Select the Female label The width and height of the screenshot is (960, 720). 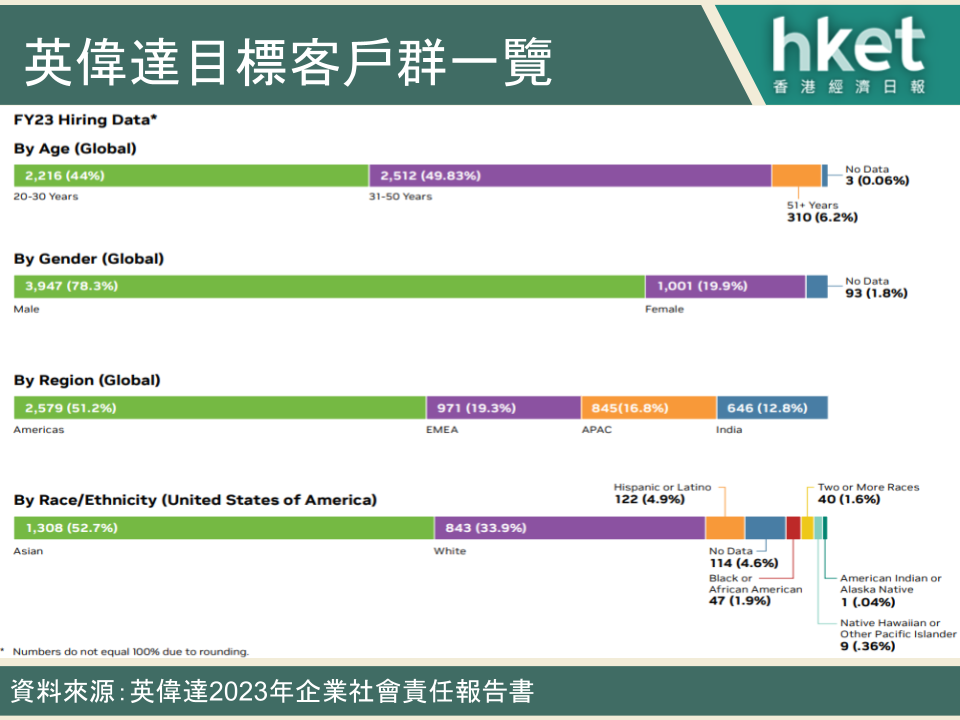click(x=664, y=309)
